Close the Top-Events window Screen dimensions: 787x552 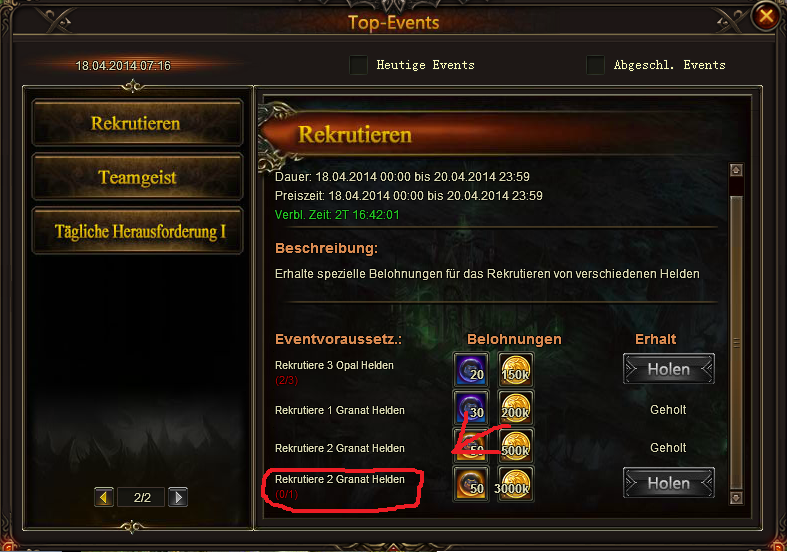click(x=766, y=17)
